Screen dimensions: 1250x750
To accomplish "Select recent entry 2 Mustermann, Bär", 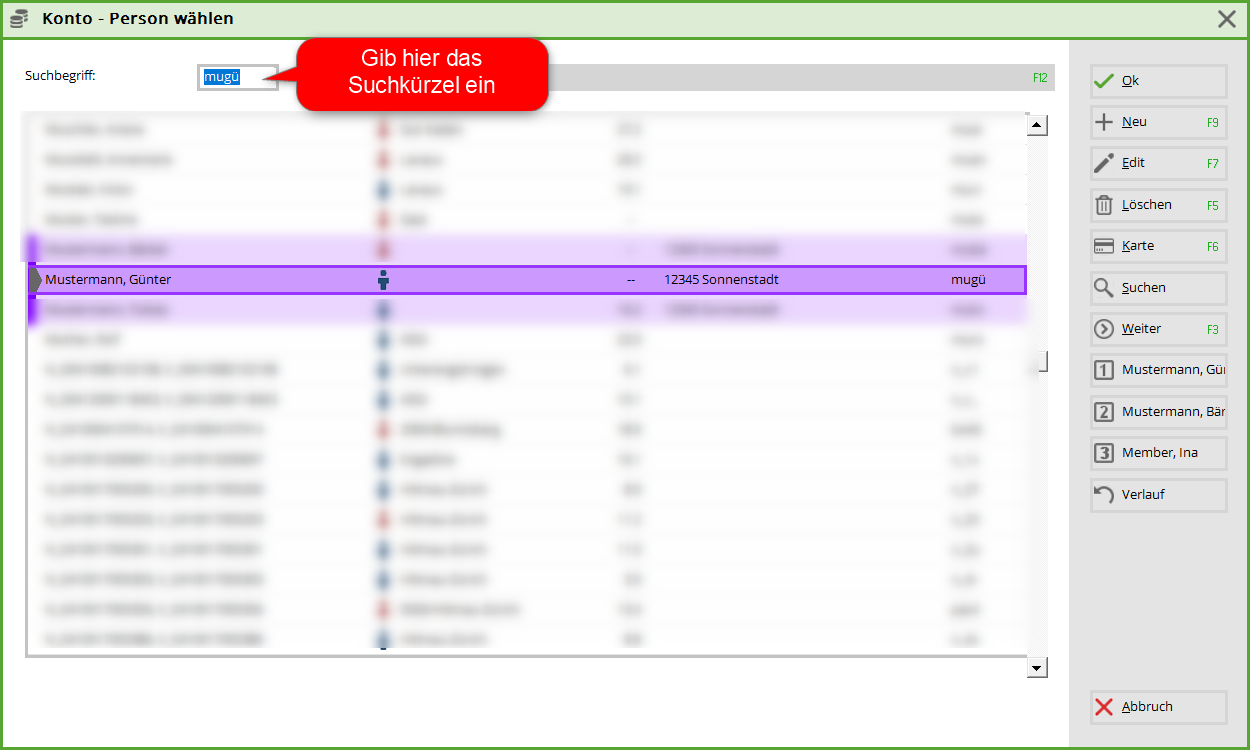I will (x=1158, y=412).
